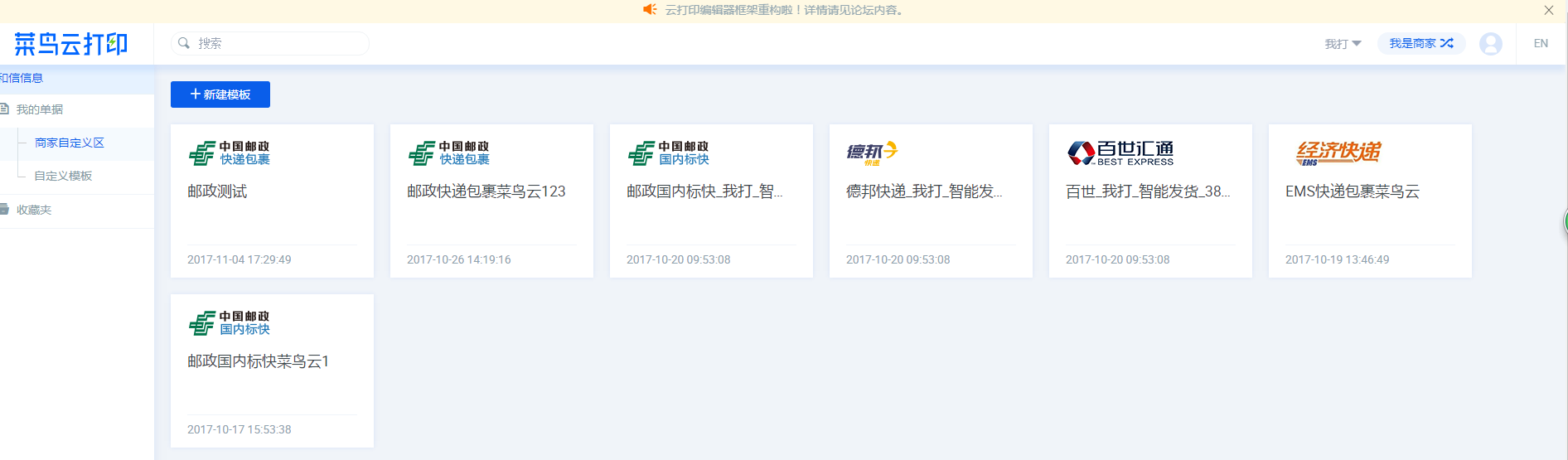Click China Post logo on 邮政快递包裹菜鸟云123 card

coord(449,153)
